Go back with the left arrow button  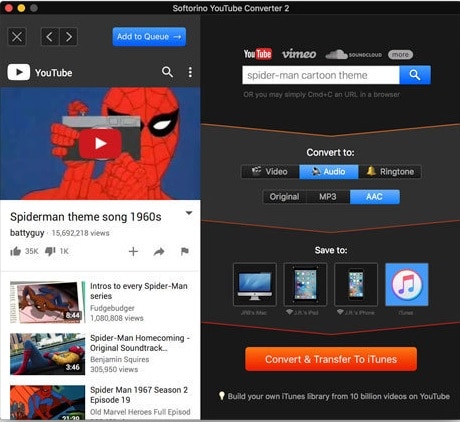point(50,37)
